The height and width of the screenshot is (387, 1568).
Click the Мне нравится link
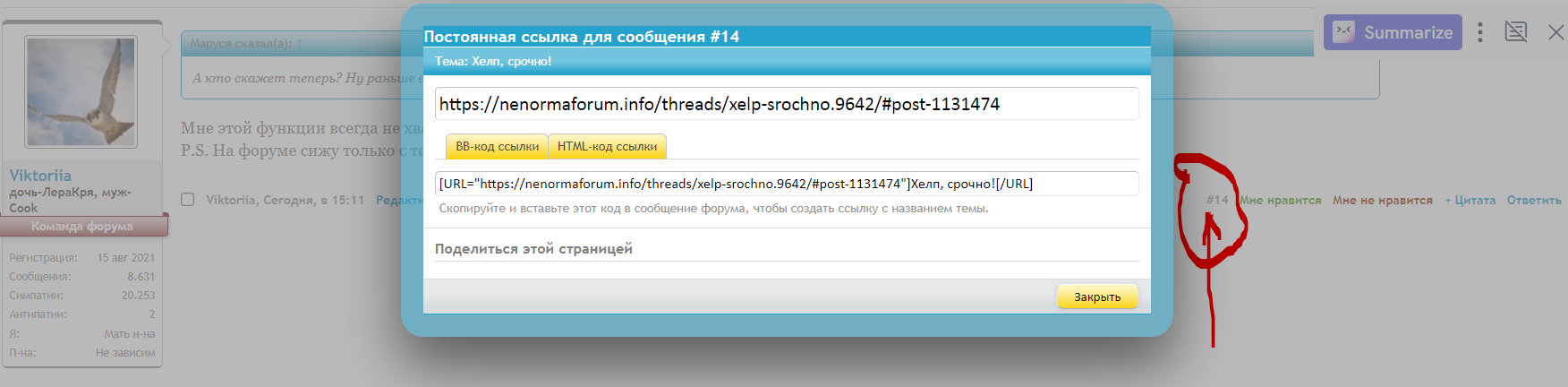[1281, 200]
